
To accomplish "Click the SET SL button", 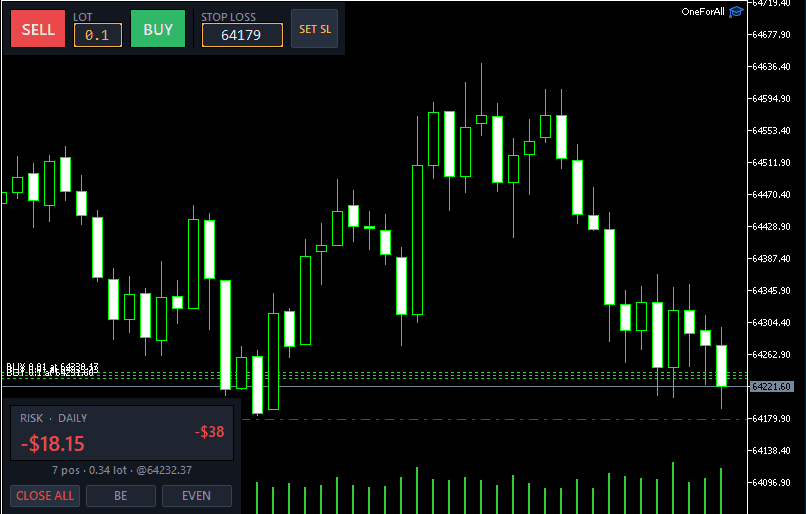I will 315,29.
